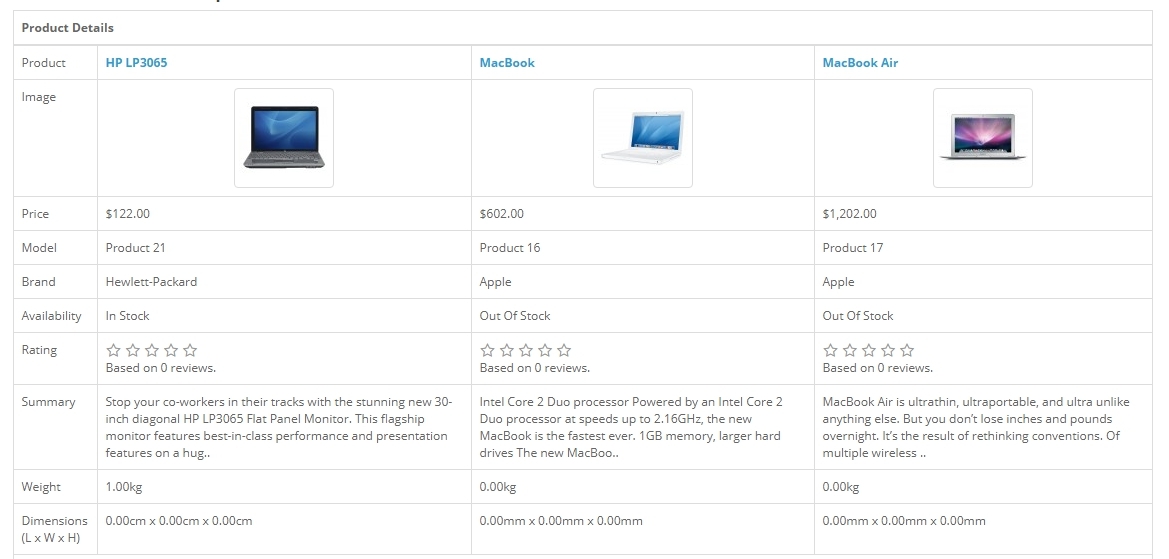Click the Product row label
The height and width of the screenshot is (559, 1169).
pos(44,63)
